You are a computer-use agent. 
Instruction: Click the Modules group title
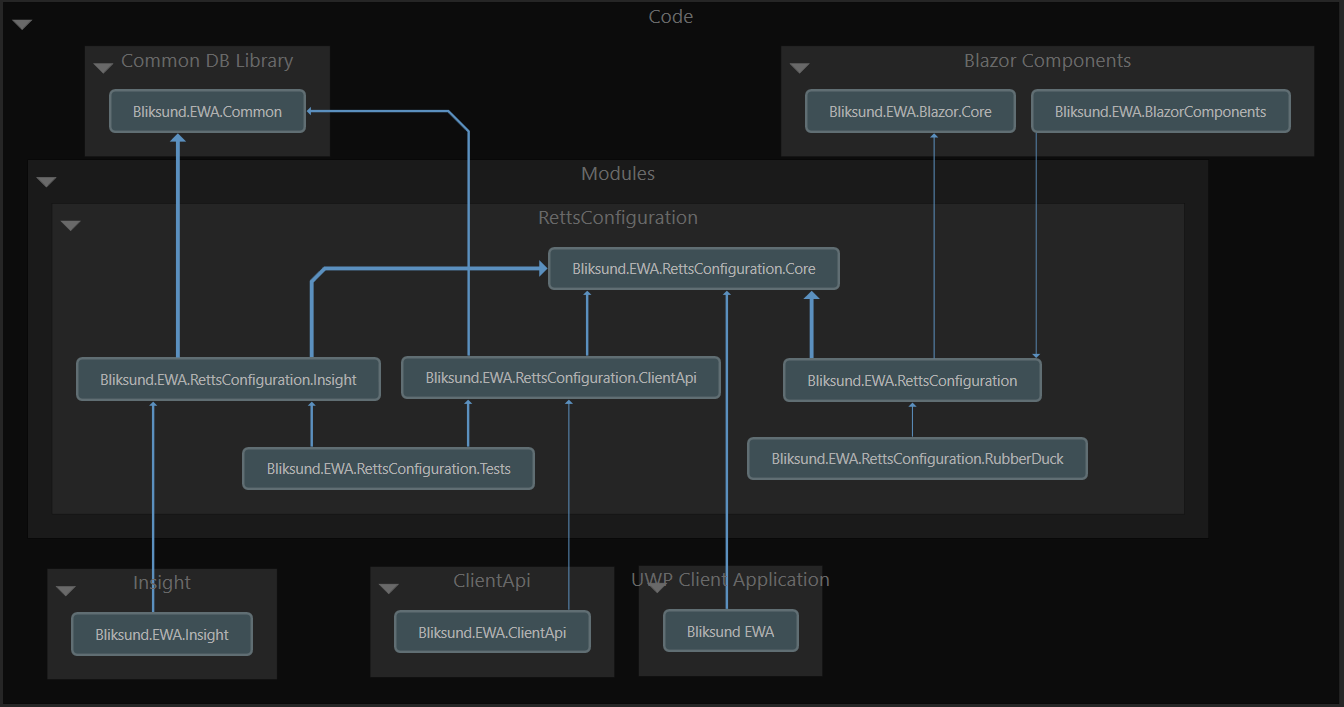point(618,174)
